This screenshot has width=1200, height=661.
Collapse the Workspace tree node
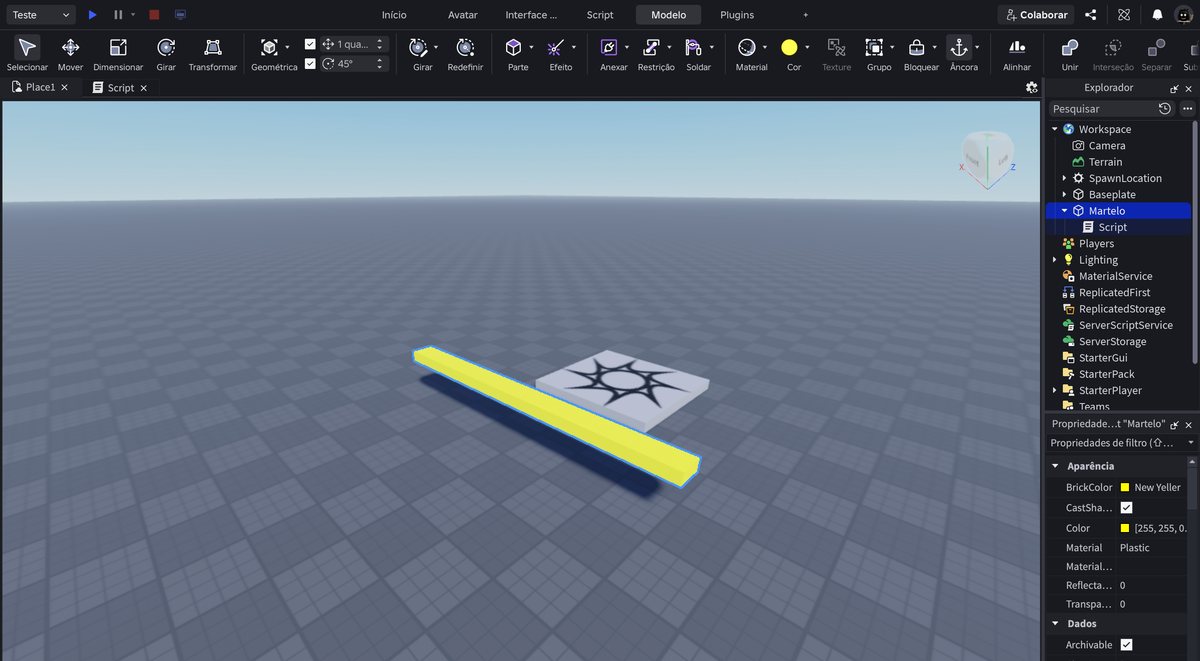(1054, 129)
